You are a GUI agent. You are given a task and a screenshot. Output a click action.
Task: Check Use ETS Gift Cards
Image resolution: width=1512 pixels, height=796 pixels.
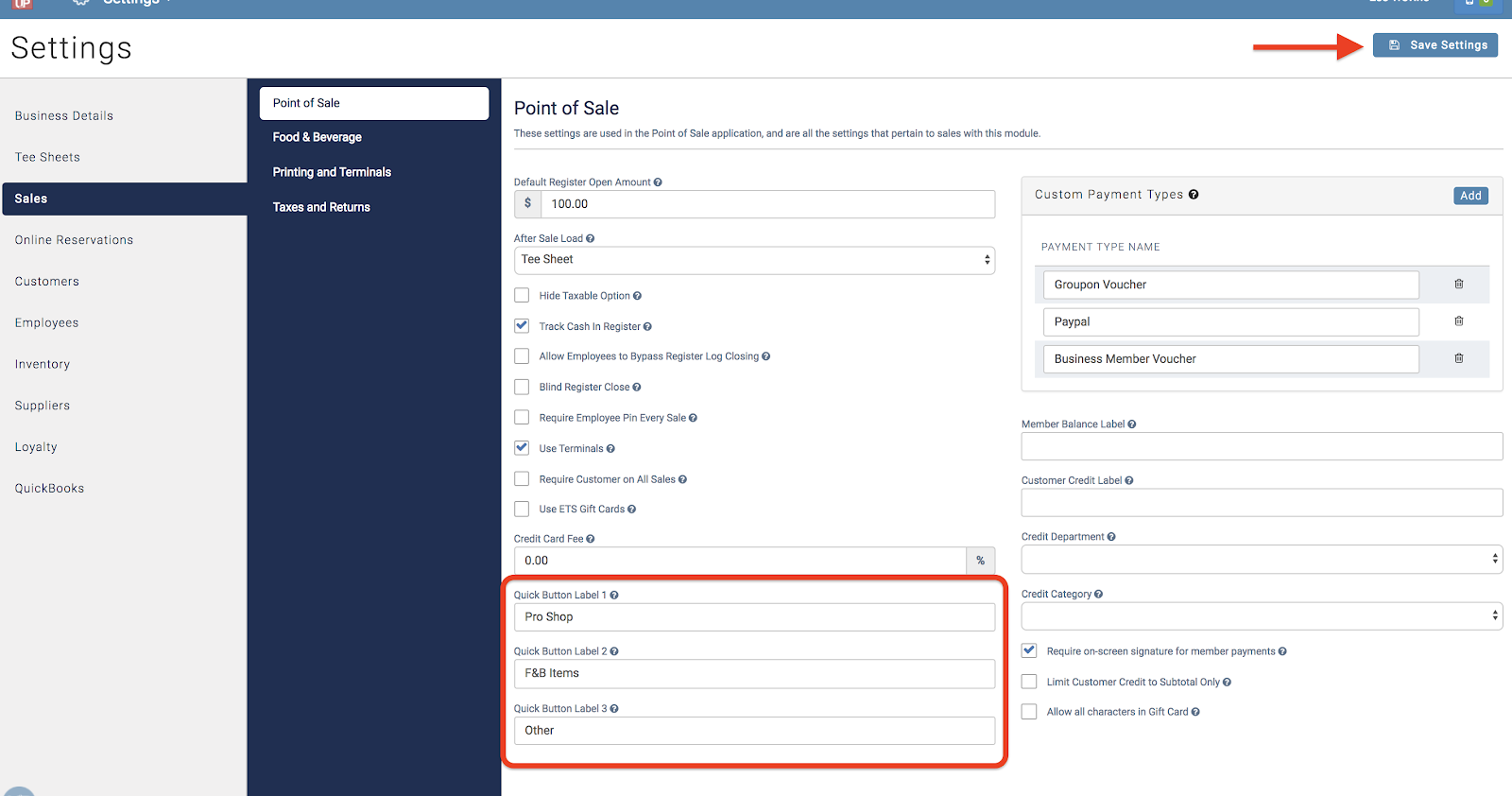click(522, 509)
